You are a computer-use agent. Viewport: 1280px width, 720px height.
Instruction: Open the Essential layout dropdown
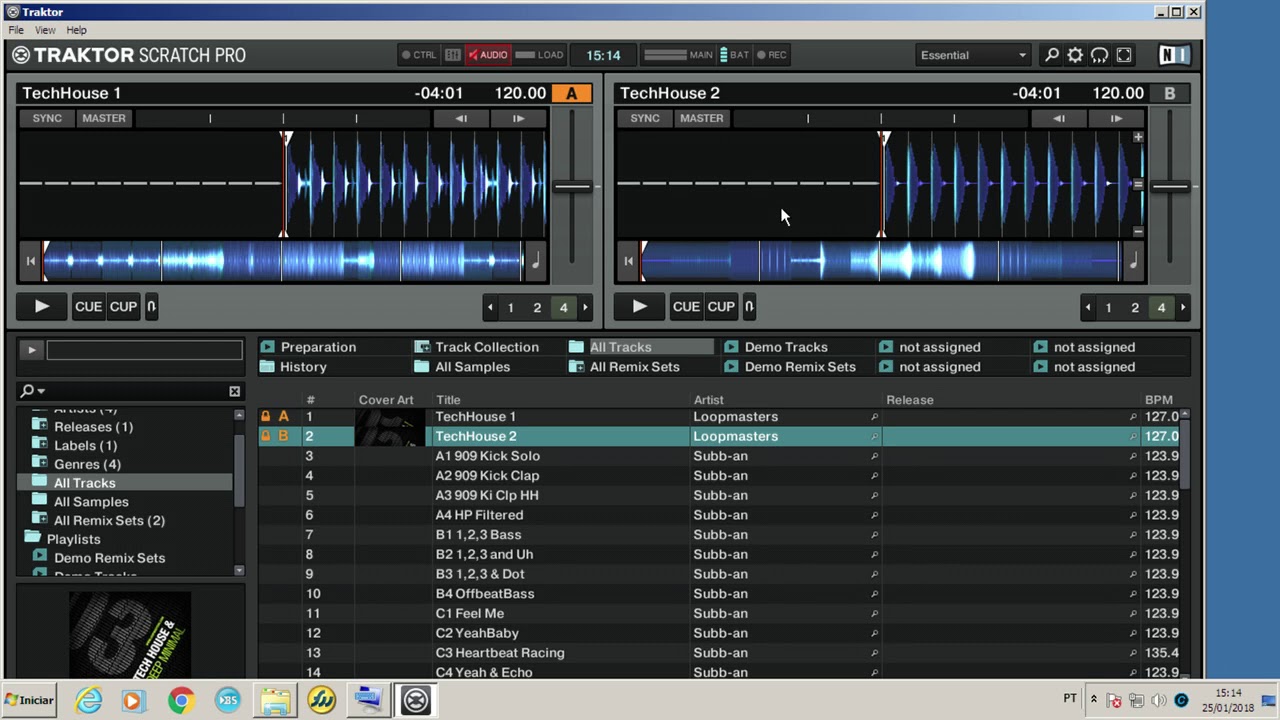tap(973, 55)
